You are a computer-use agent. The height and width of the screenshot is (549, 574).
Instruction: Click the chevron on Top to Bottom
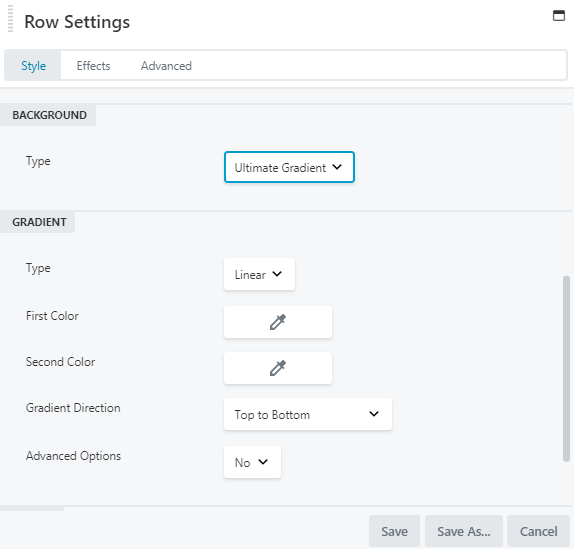pyautogui.click(x=374, y=414)
